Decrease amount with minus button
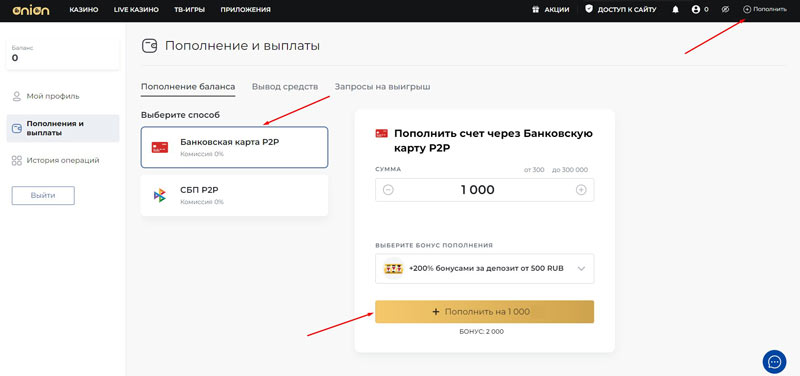The image size is (800, 376). pos(388,190)
